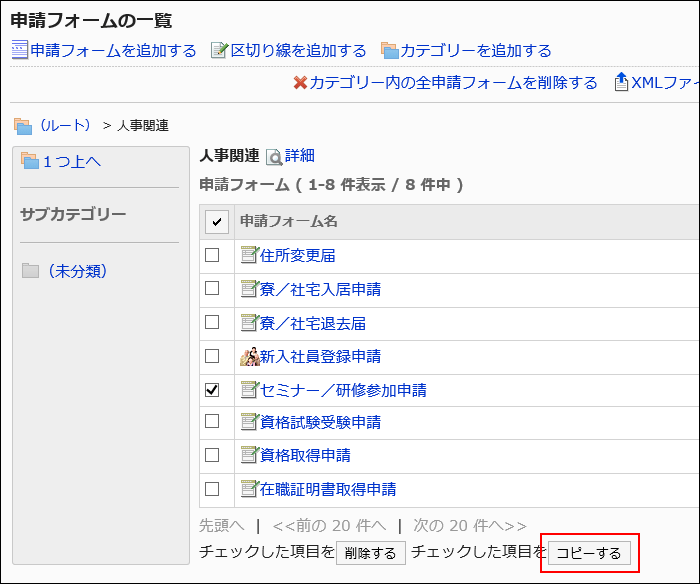This screenshot has height=584, width=700.
Task: Open the 資格取得申請 form
Action: [305, 455]
